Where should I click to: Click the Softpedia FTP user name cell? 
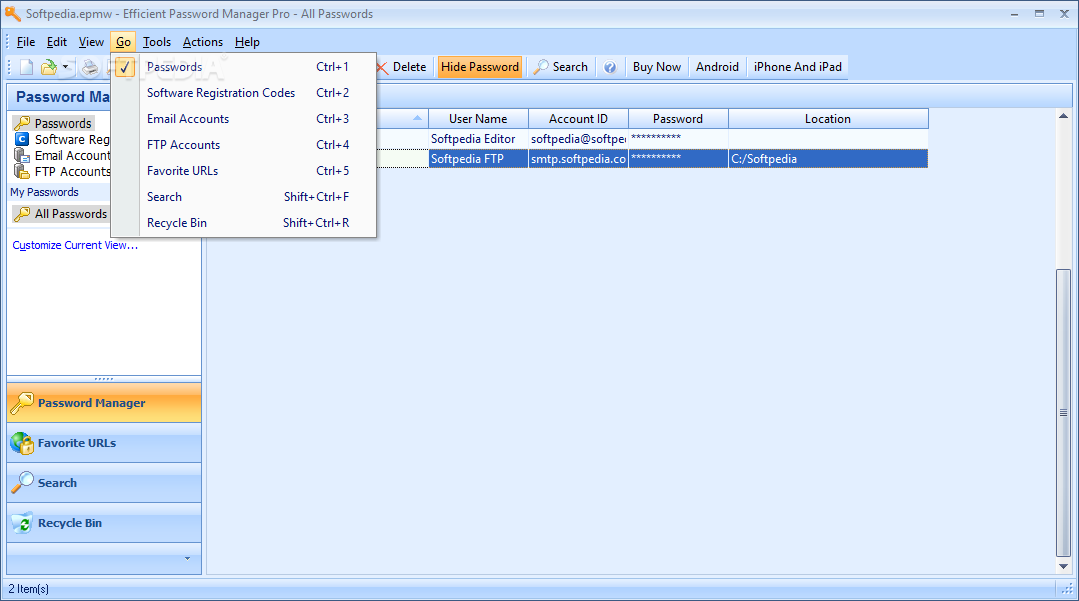(478, 159)
